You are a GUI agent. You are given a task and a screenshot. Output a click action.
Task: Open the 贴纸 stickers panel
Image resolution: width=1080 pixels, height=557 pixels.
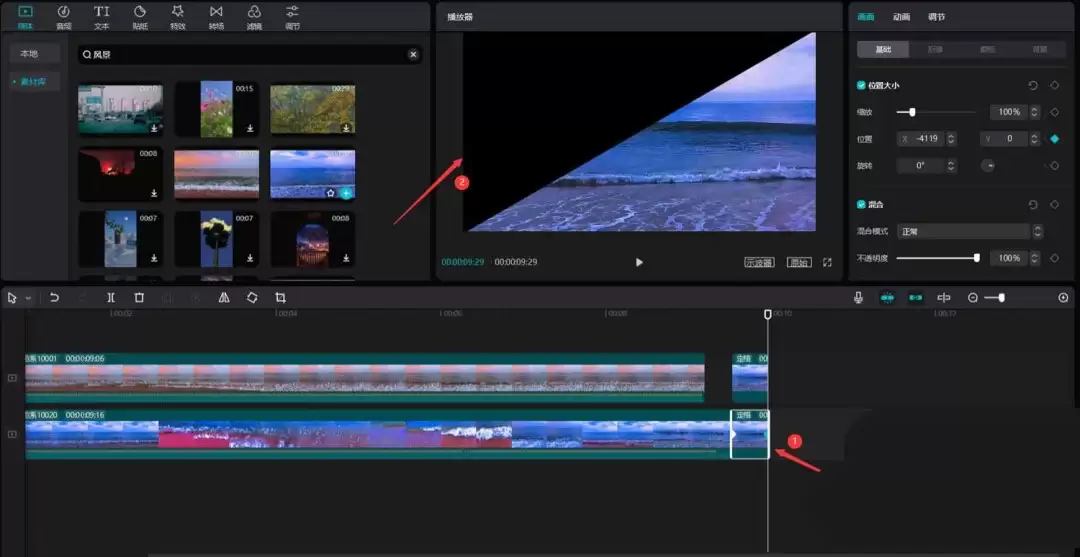(x=139, y=16)
